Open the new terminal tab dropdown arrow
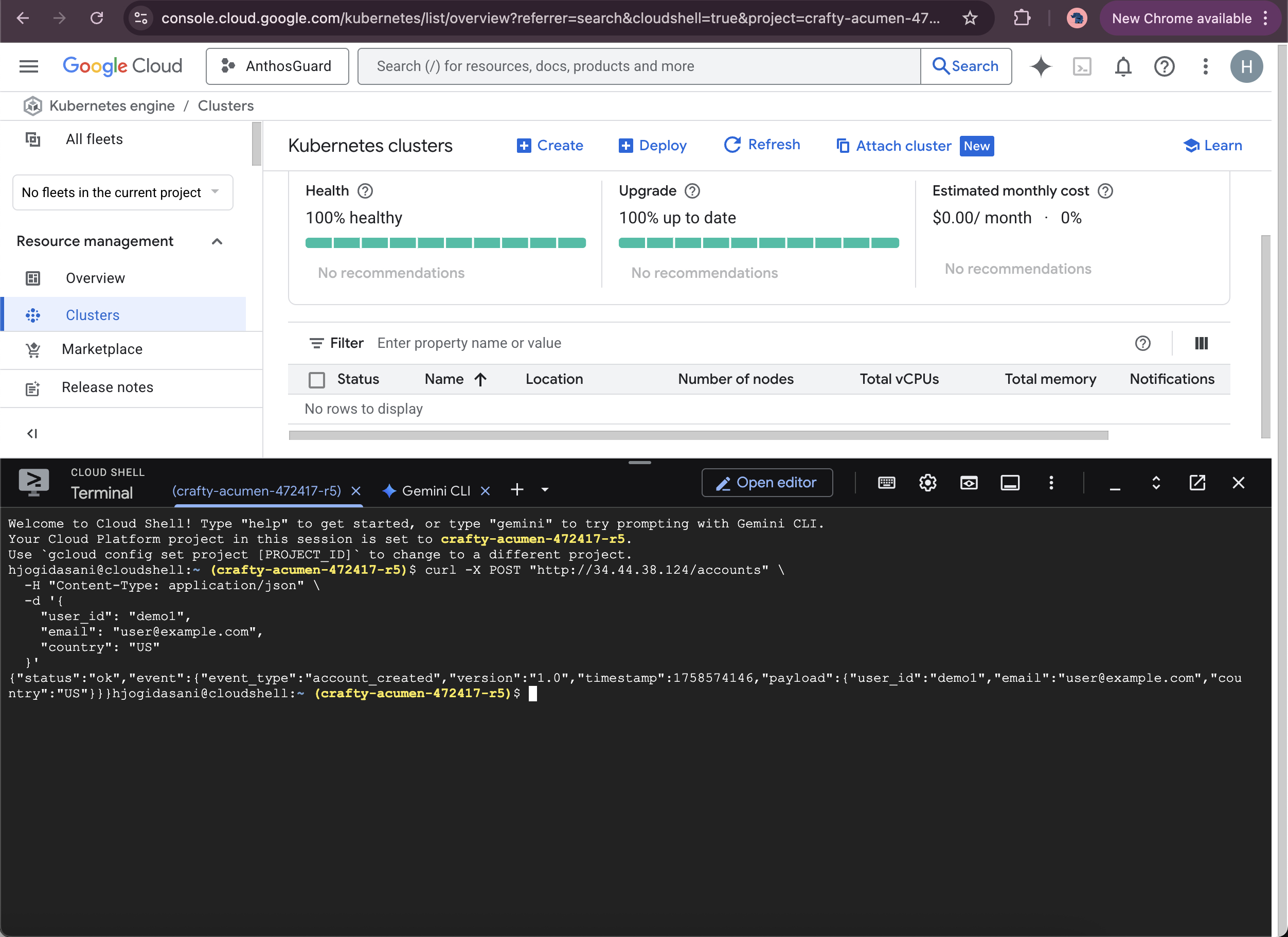1288x937 pixels. [x=545, y=490]
